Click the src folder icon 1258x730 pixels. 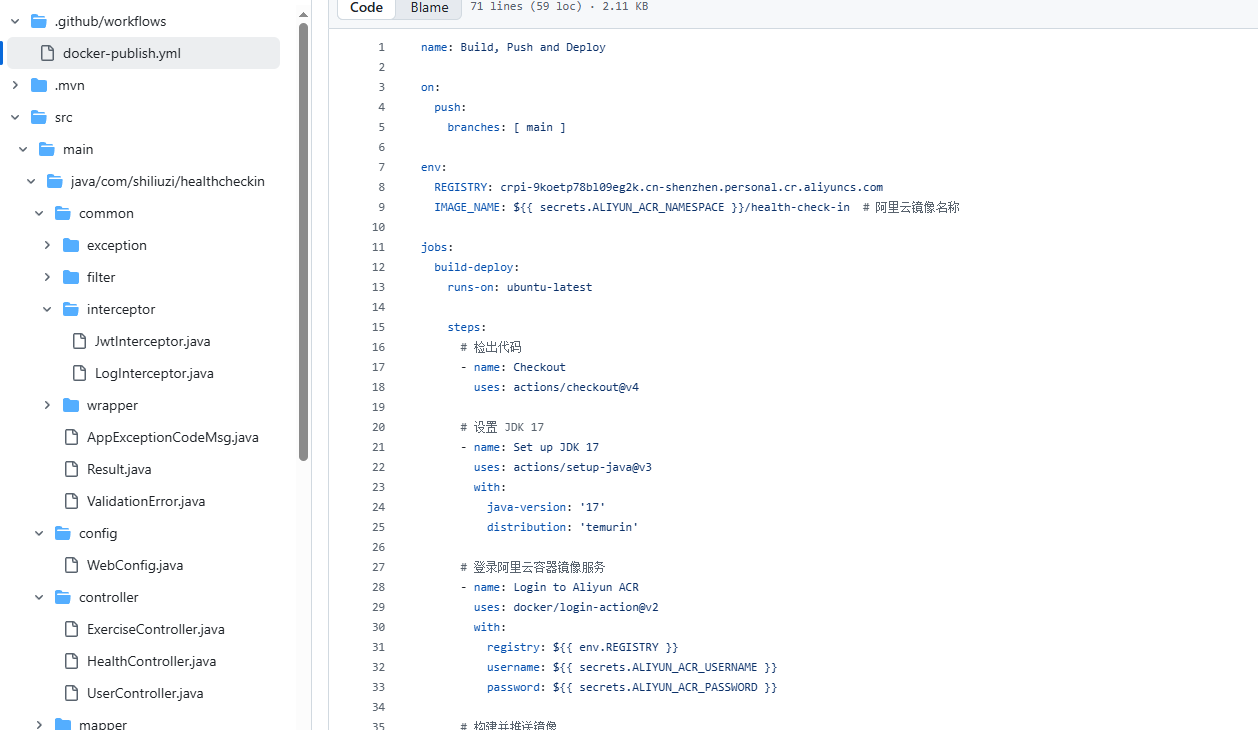(x=39, y=117)
